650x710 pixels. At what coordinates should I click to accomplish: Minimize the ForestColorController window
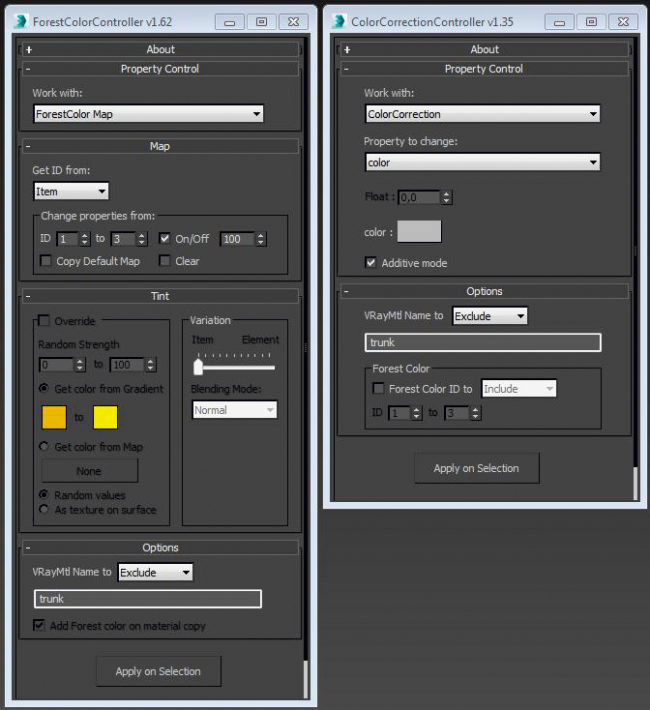[x=230, y=22]
